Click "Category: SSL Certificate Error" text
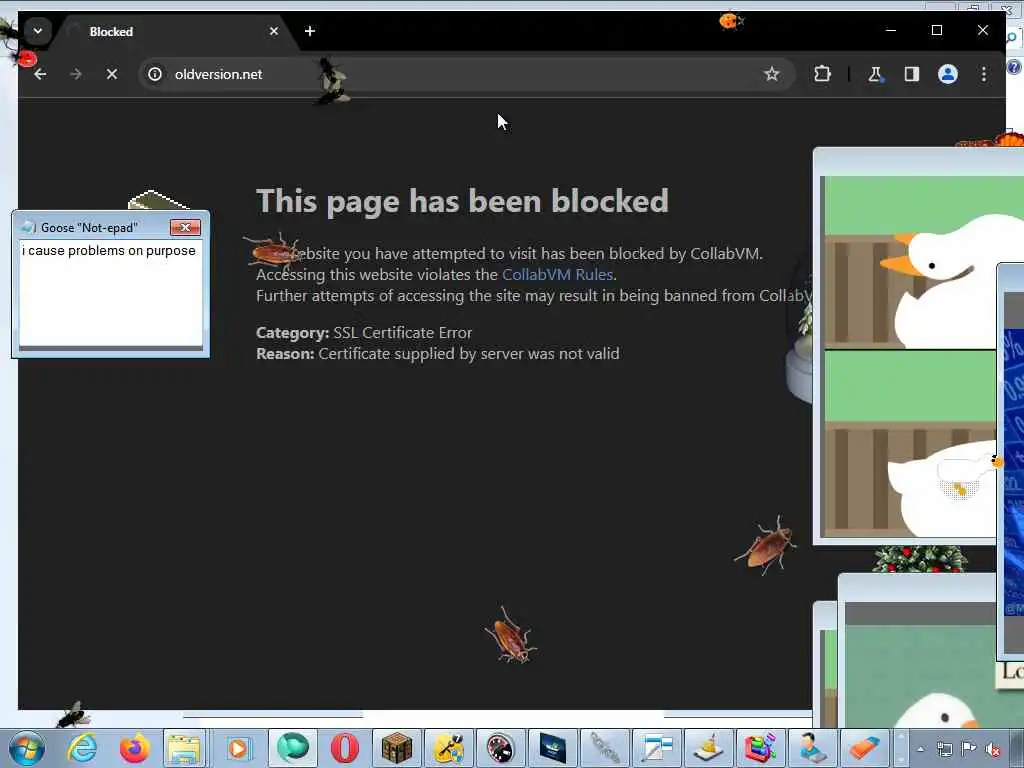 click(x=364, y=332)
